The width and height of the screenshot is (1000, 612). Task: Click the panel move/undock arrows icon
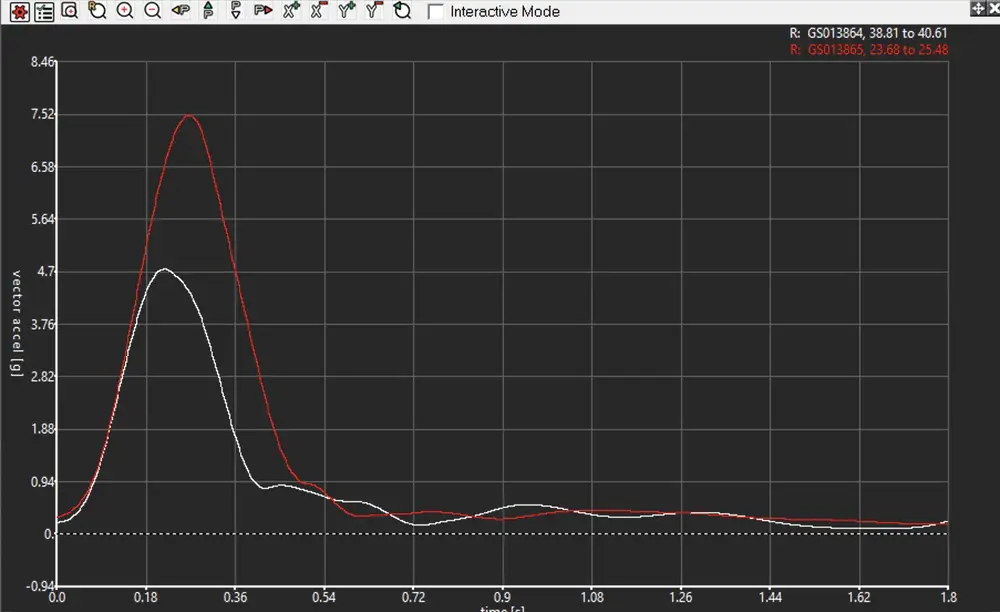978,8
